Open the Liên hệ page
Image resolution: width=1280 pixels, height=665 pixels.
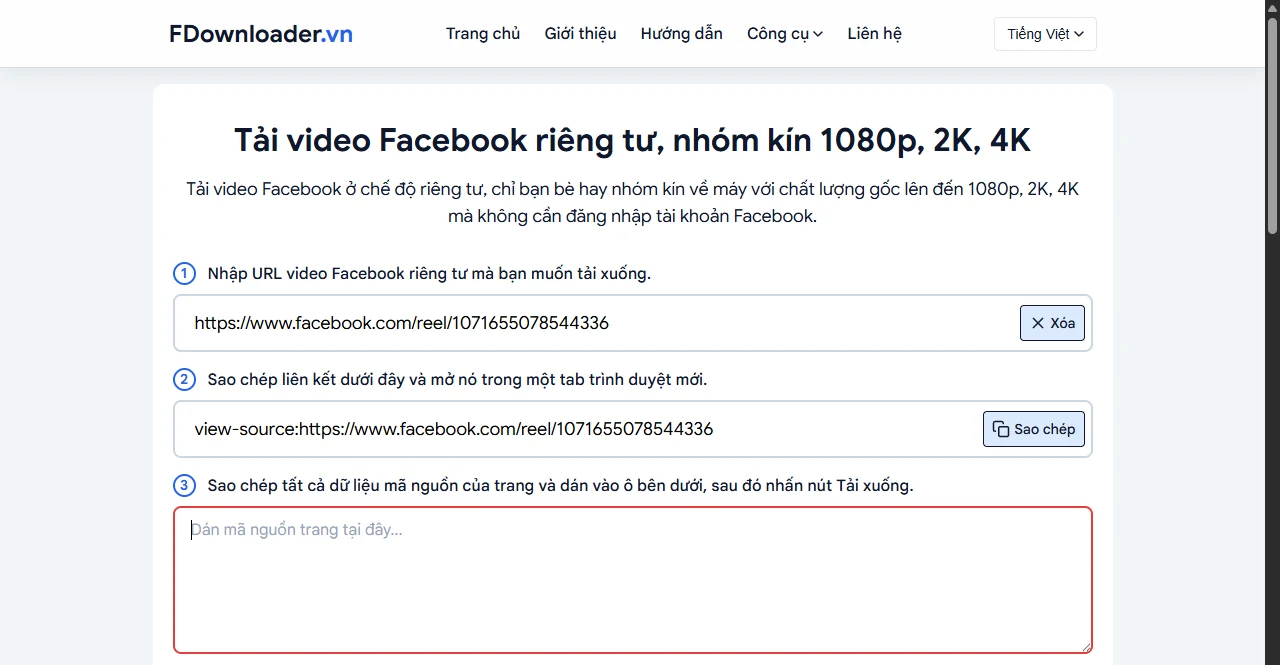874,34
